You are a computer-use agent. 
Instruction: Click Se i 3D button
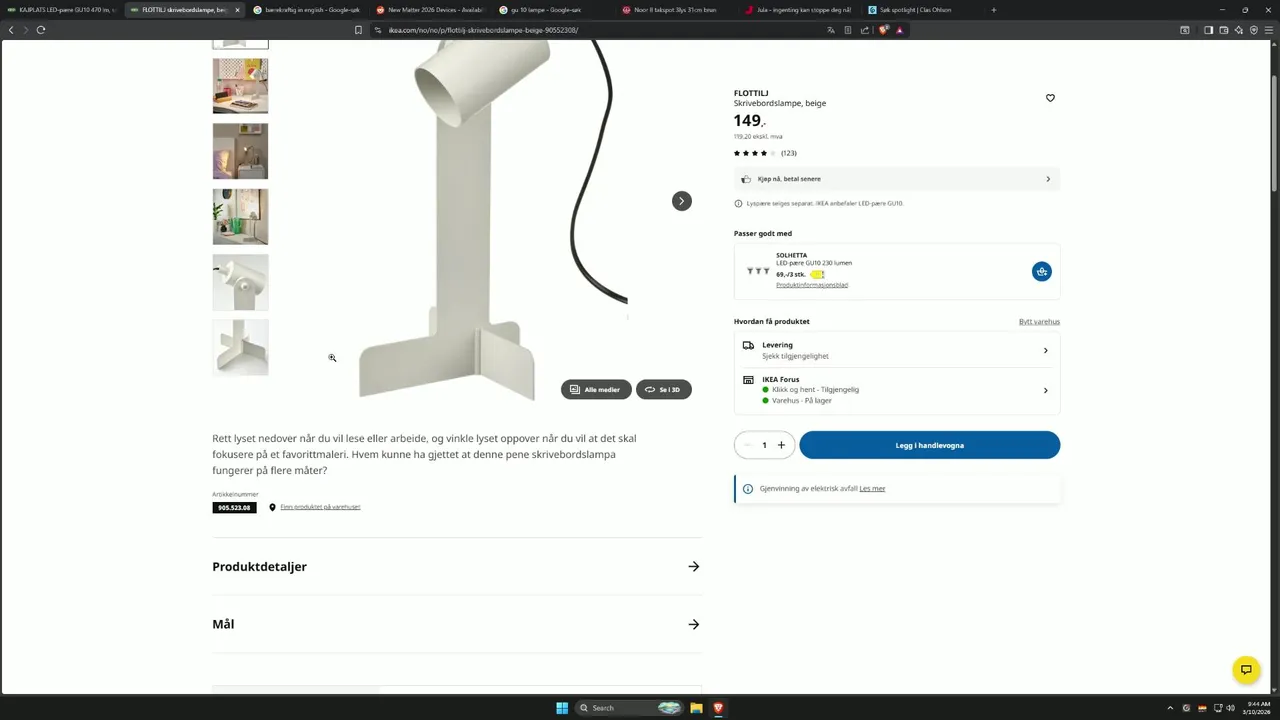664,389
